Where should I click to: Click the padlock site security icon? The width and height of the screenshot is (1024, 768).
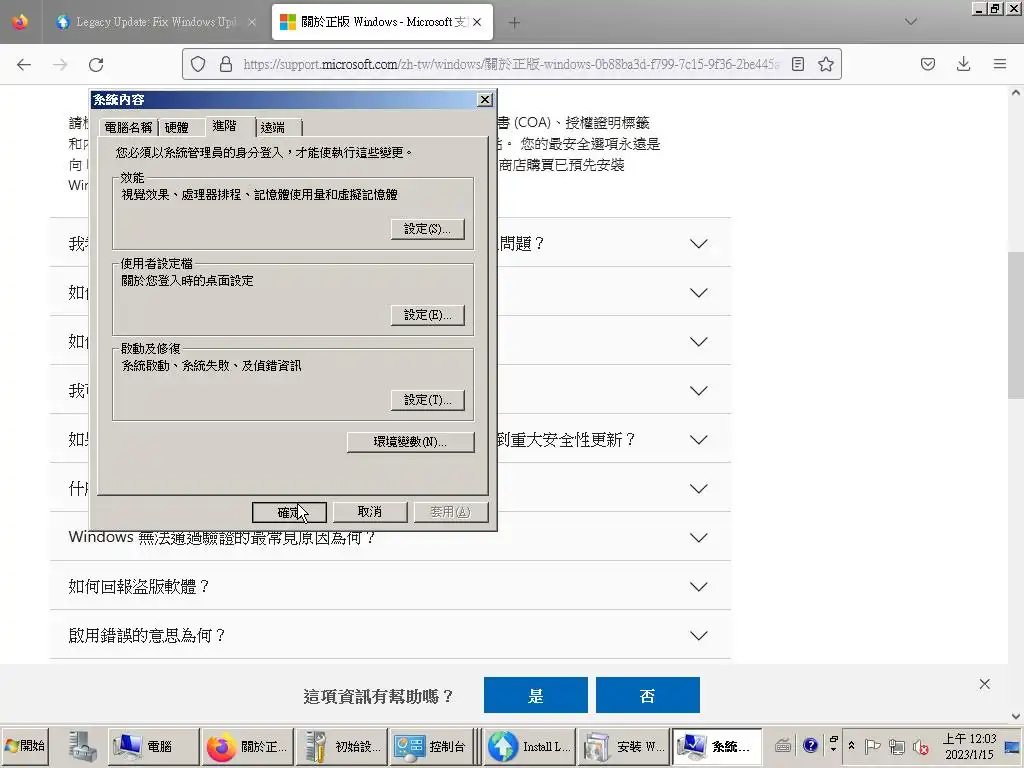pyautogui.click(x=226, y=64)
